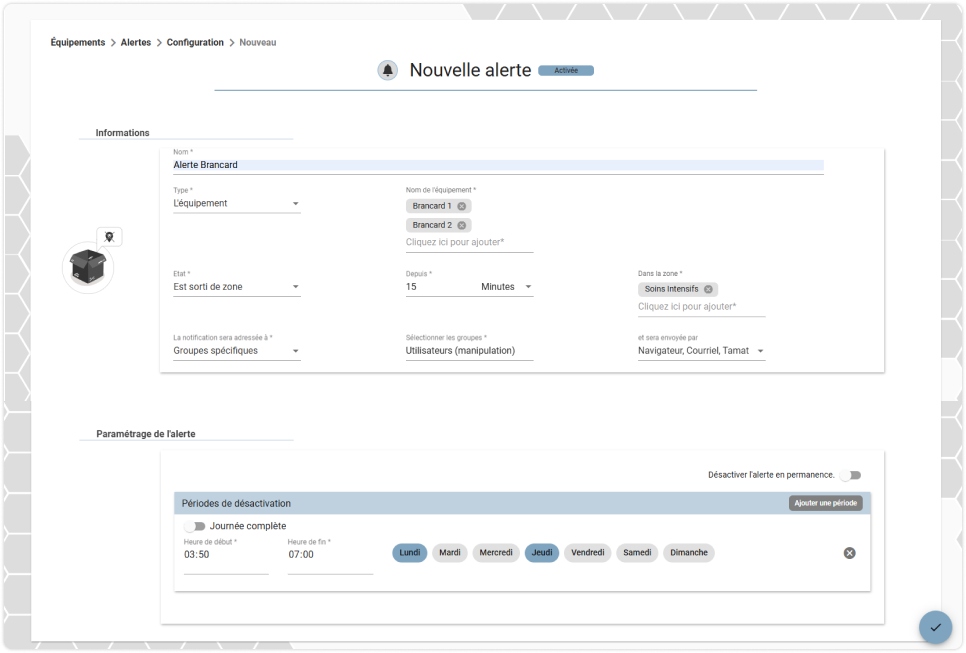Screen dimensions: 966x653
Task: Open the Etat dropdown
Action: click(x=237, y=287)
